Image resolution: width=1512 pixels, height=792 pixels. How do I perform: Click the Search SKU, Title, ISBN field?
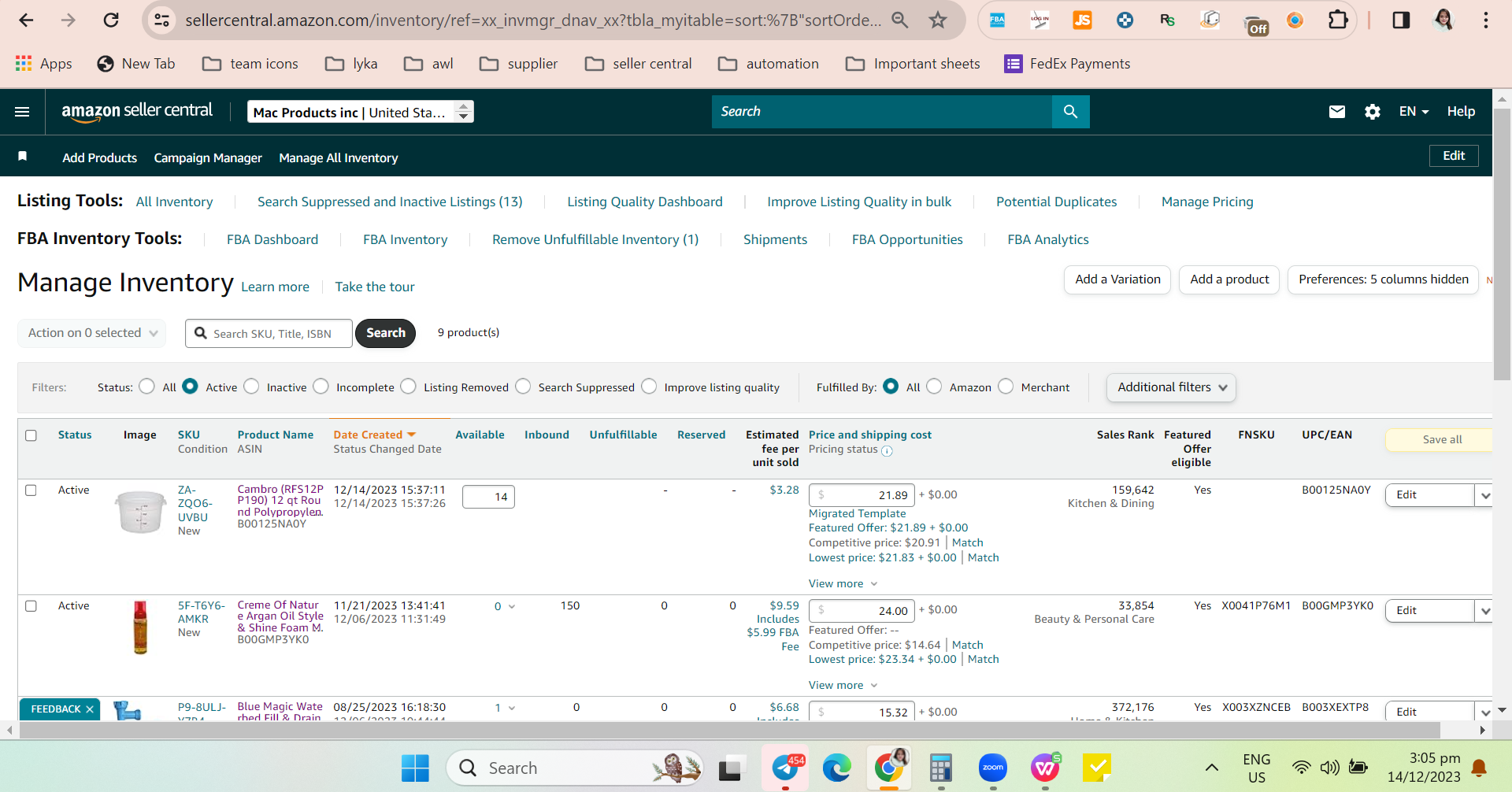pyautogui.click(x=269, y=334)
